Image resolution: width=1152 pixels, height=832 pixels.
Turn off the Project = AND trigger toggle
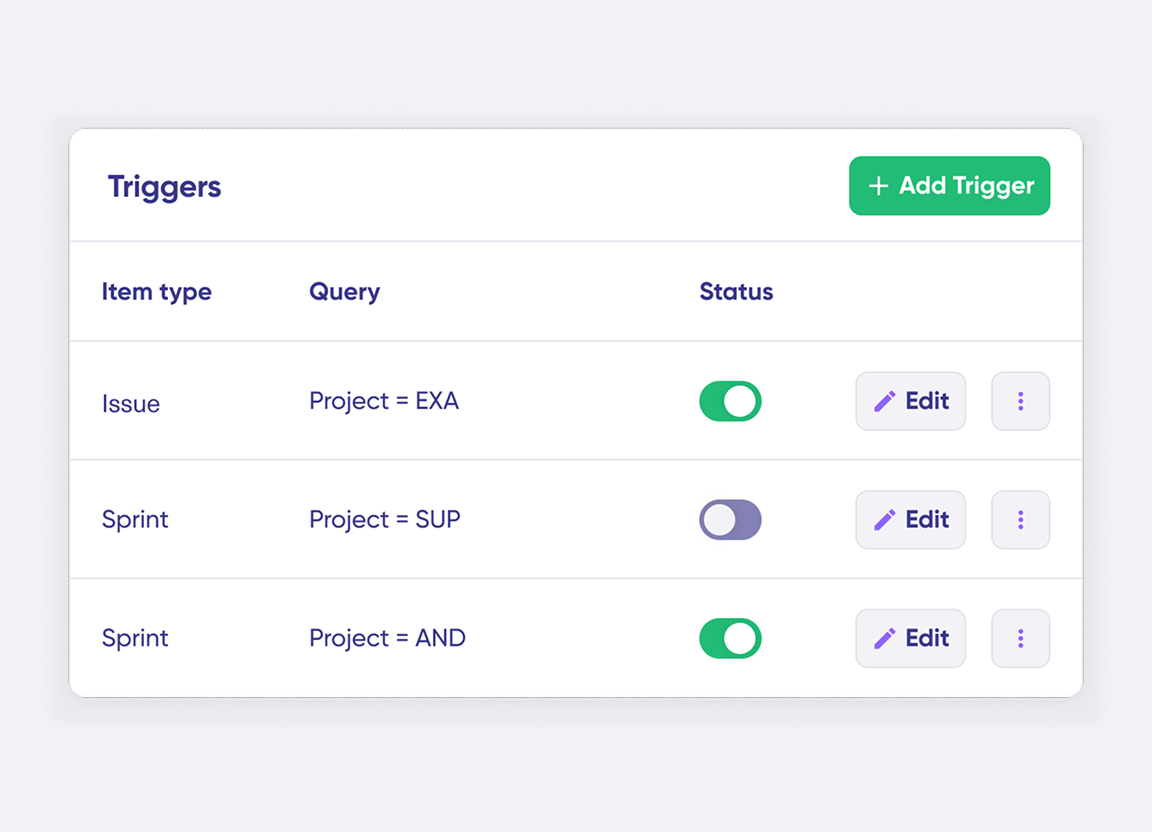tap(730, 638)
